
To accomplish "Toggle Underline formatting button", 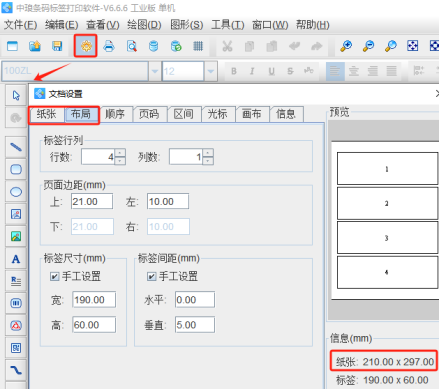I will pos(272,71).
